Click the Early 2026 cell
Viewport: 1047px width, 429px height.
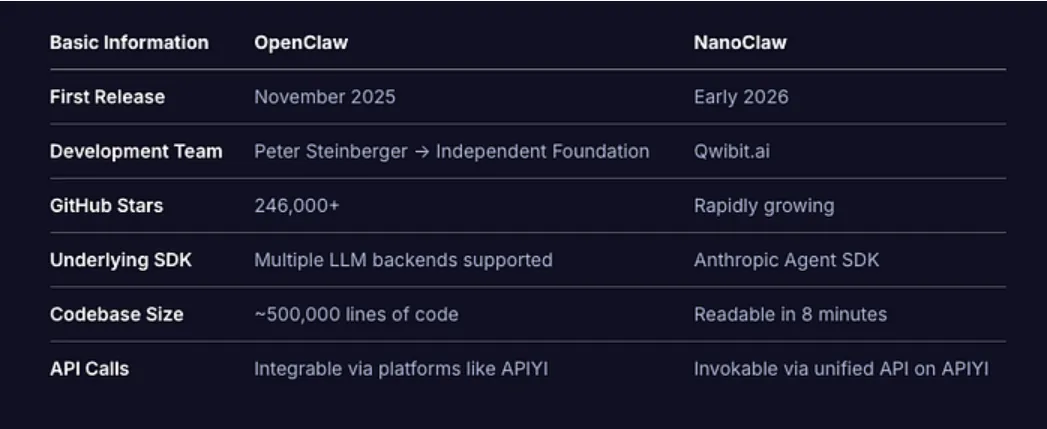click(x=741, y=97)
